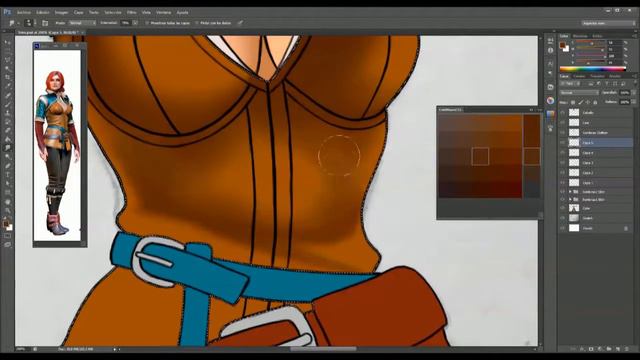Open the Opacidad dropdown in Layers panel

(634, 93)
